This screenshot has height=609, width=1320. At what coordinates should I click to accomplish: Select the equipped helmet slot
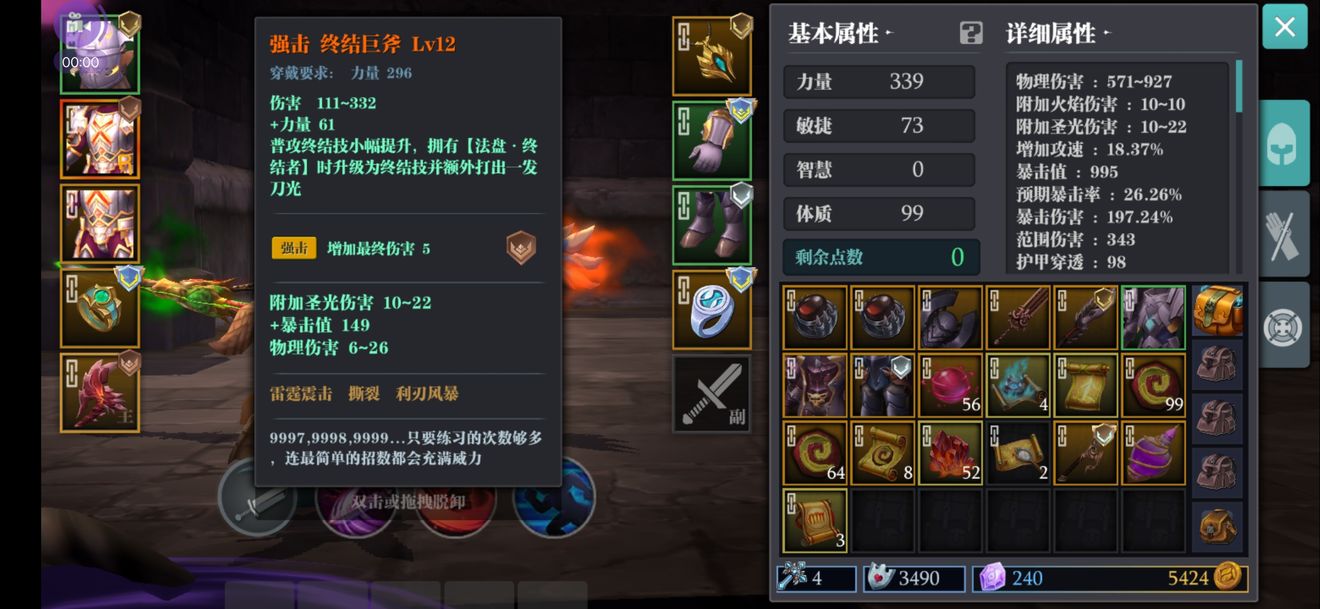100,54
